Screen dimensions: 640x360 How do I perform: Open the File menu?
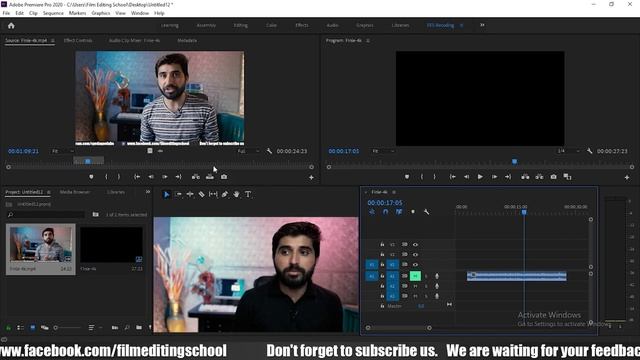6,13
